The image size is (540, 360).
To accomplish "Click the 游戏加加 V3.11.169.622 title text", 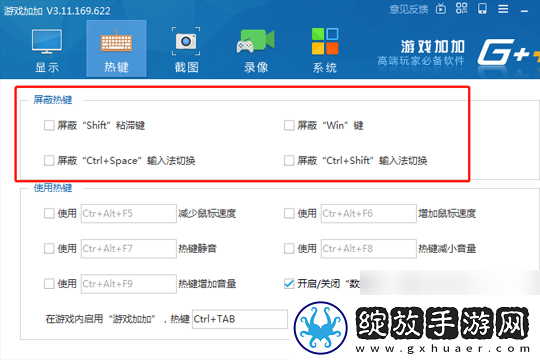I will (57, 11).
